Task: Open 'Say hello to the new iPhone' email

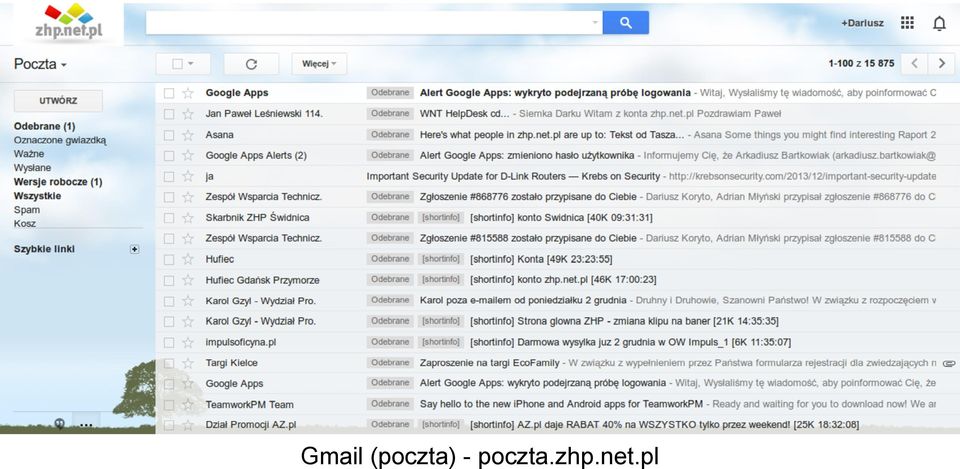Action: 561,404
